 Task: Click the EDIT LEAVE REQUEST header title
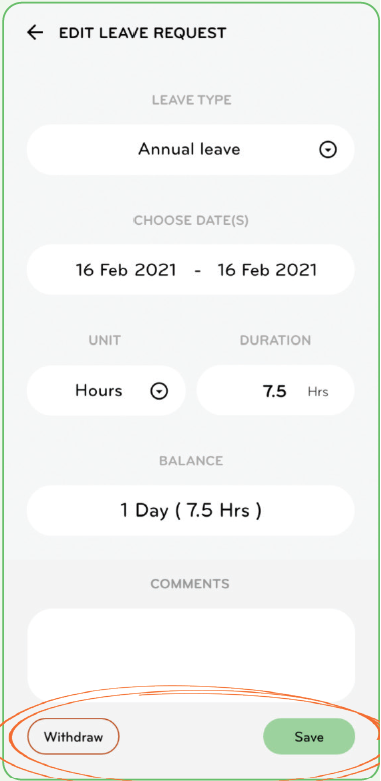pos(142,33)
